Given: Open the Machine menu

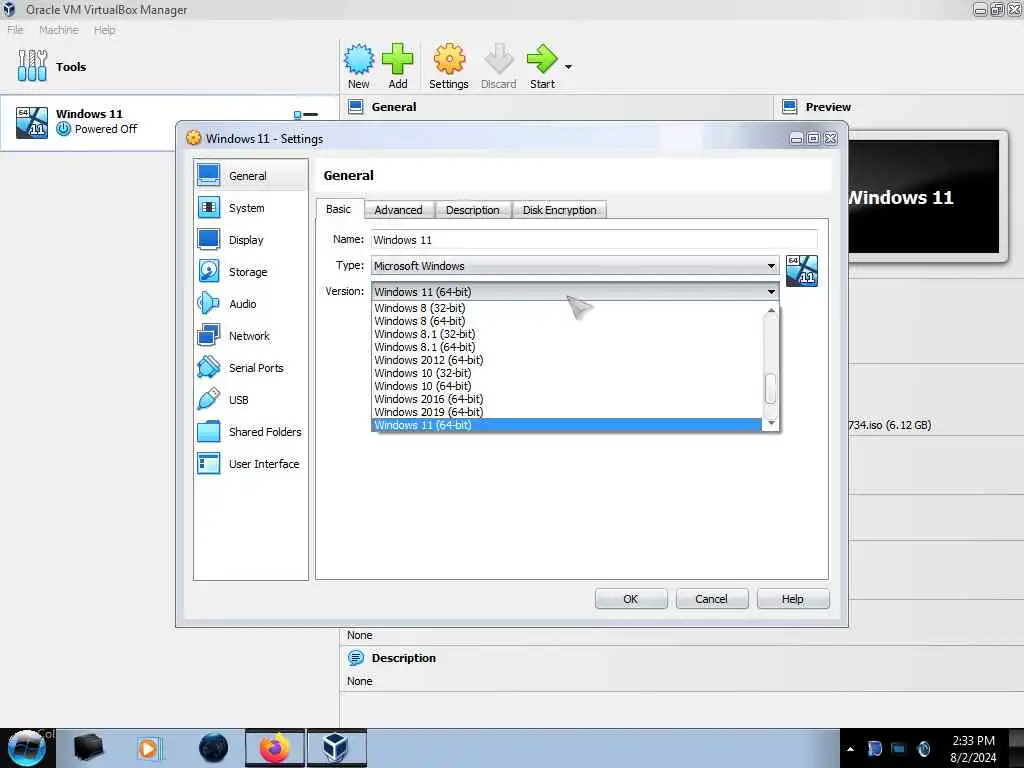Looking at the screenshot, I should click(x=59, y=29).
